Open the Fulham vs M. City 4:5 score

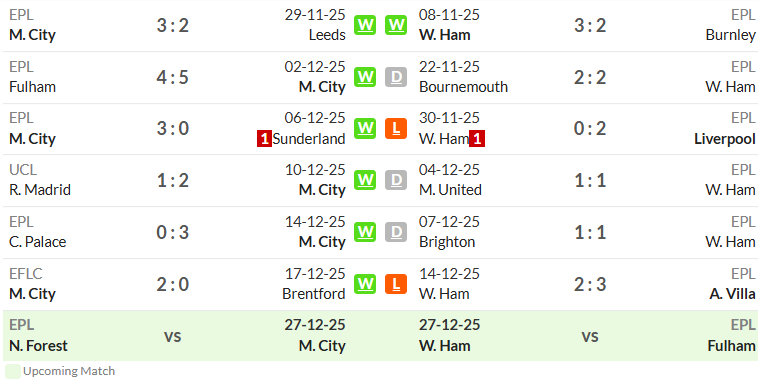point(173,77)
